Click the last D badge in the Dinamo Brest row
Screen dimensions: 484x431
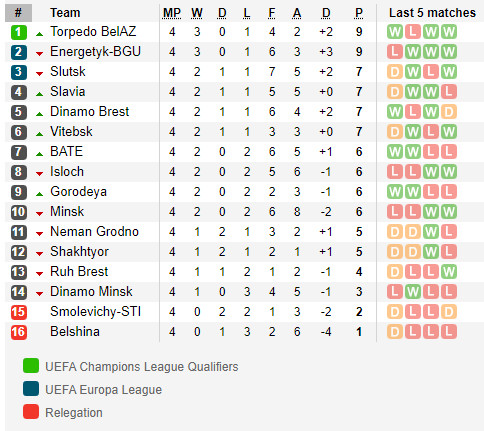tap(449, 112)
